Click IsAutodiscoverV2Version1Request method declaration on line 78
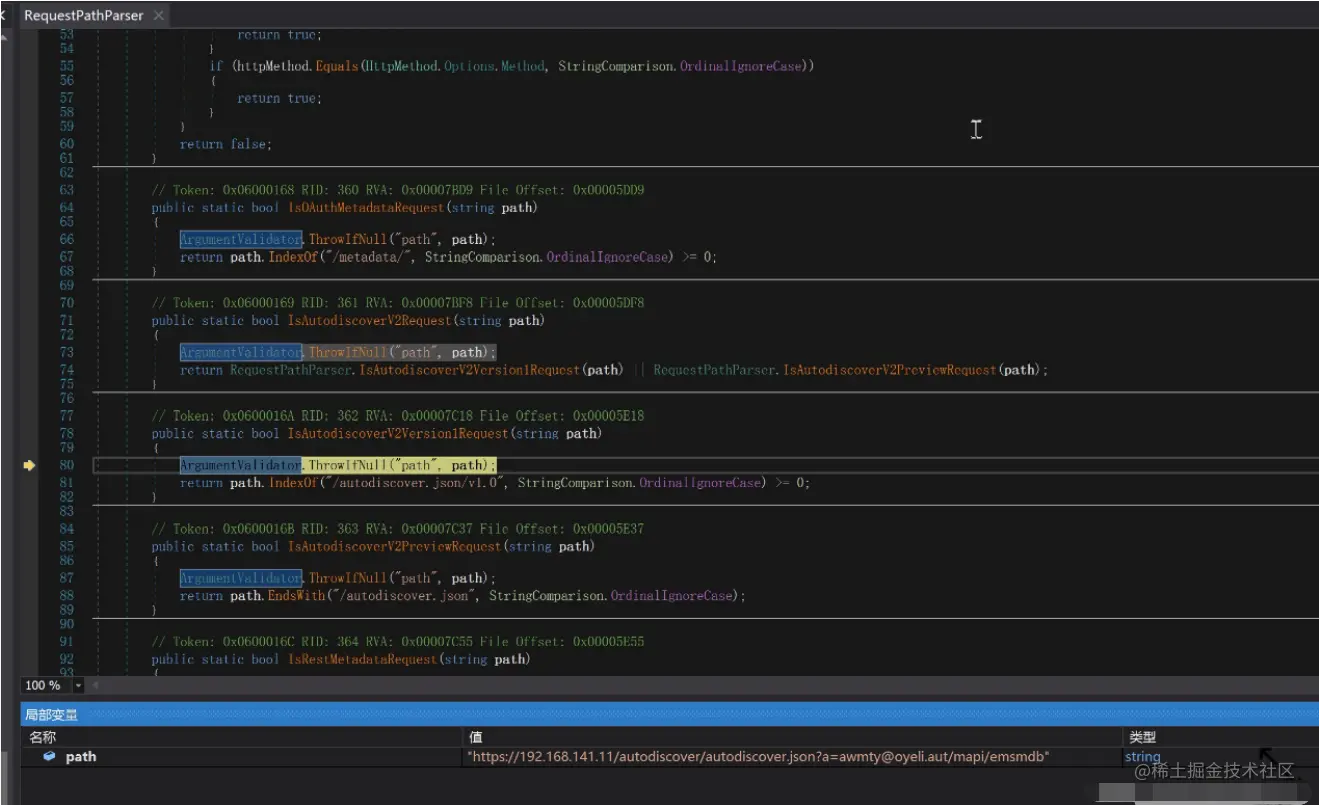 pyautogui.click(x=399, y=434)
